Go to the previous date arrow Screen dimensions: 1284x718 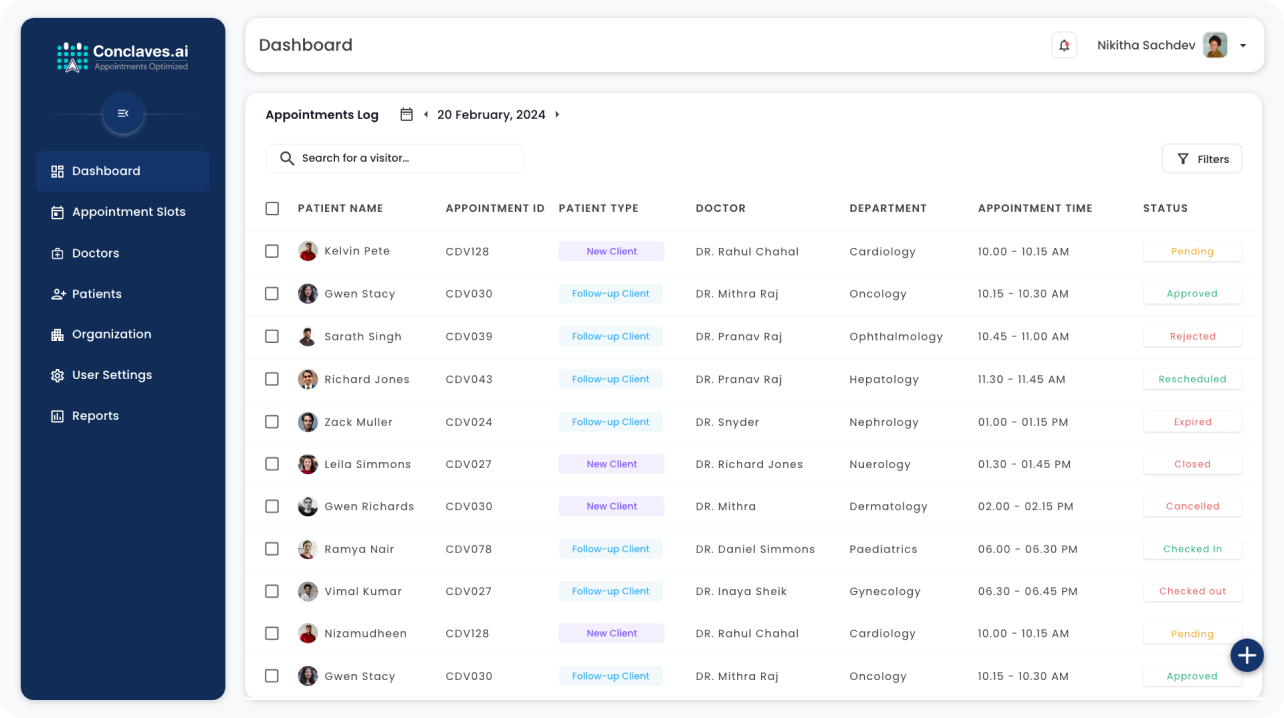[x=426, y=115]
